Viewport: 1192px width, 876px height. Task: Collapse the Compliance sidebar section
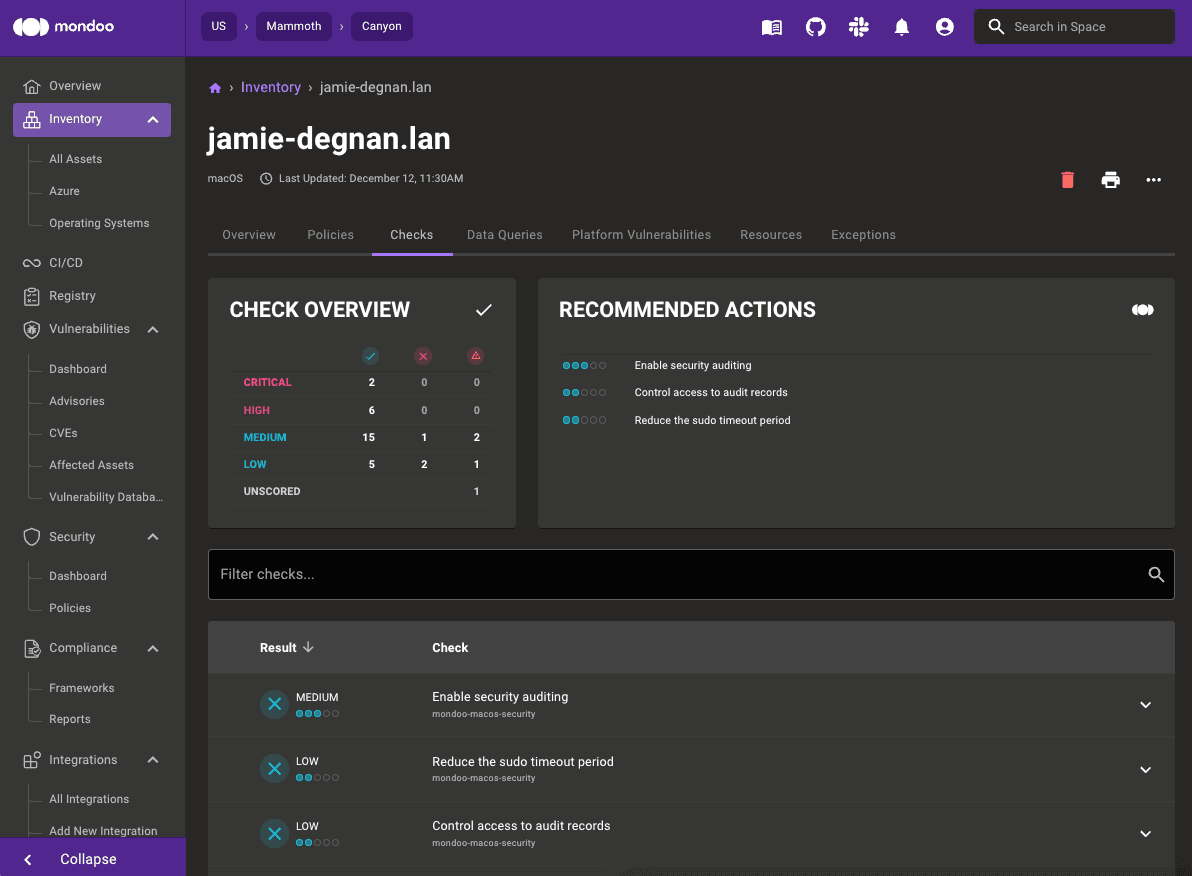pyautogui.click(x=152, y=648)
